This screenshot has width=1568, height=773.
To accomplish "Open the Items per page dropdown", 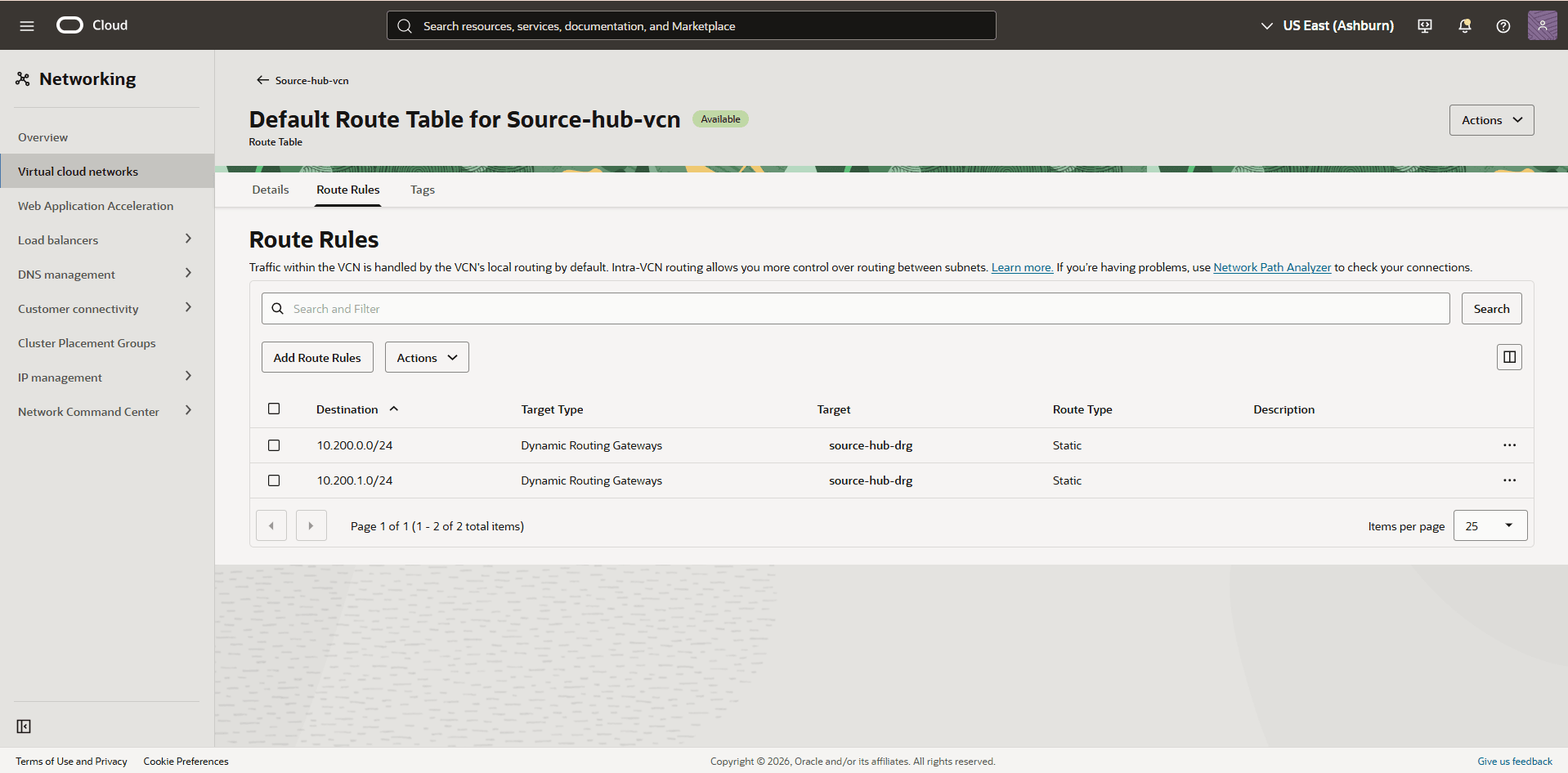I will pyautogui.click(x=1490, y=525).
